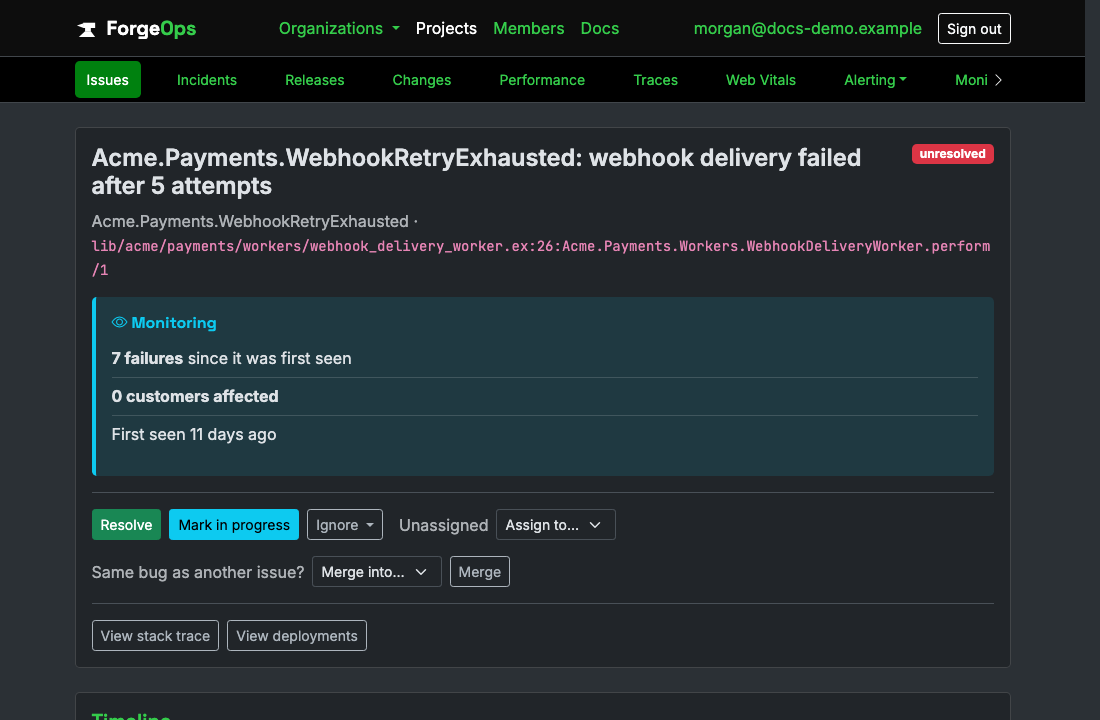Expand the Ignore dropdown
The image size is (1100, 720).
344,525
